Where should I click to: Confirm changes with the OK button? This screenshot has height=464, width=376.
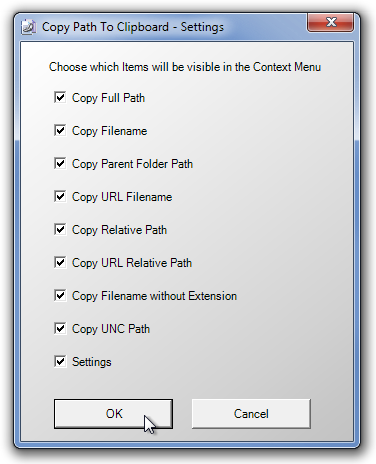(113, 414)
